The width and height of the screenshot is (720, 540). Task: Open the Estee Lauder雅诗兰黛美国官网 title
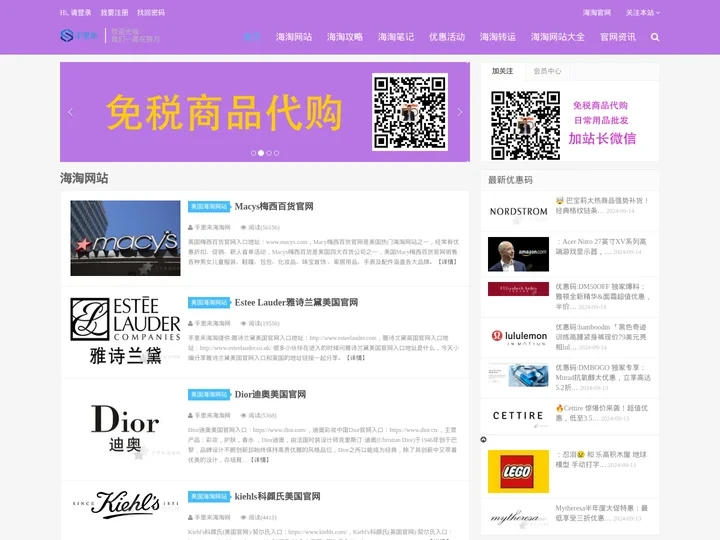tap(296, 303)
